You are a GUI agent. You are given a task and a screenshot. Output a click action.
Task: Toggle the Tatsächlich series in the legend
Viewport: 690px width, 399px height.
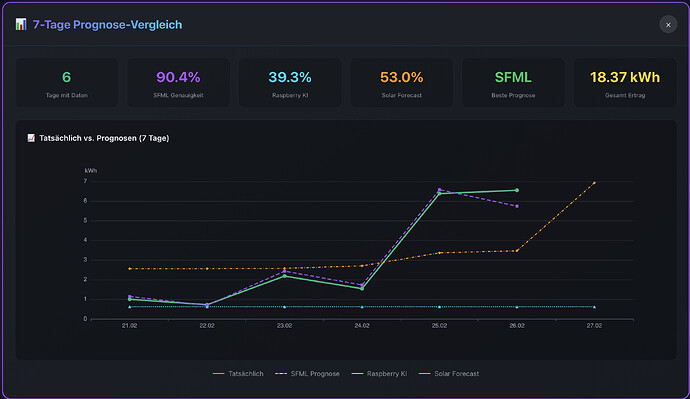pos(238,373)
